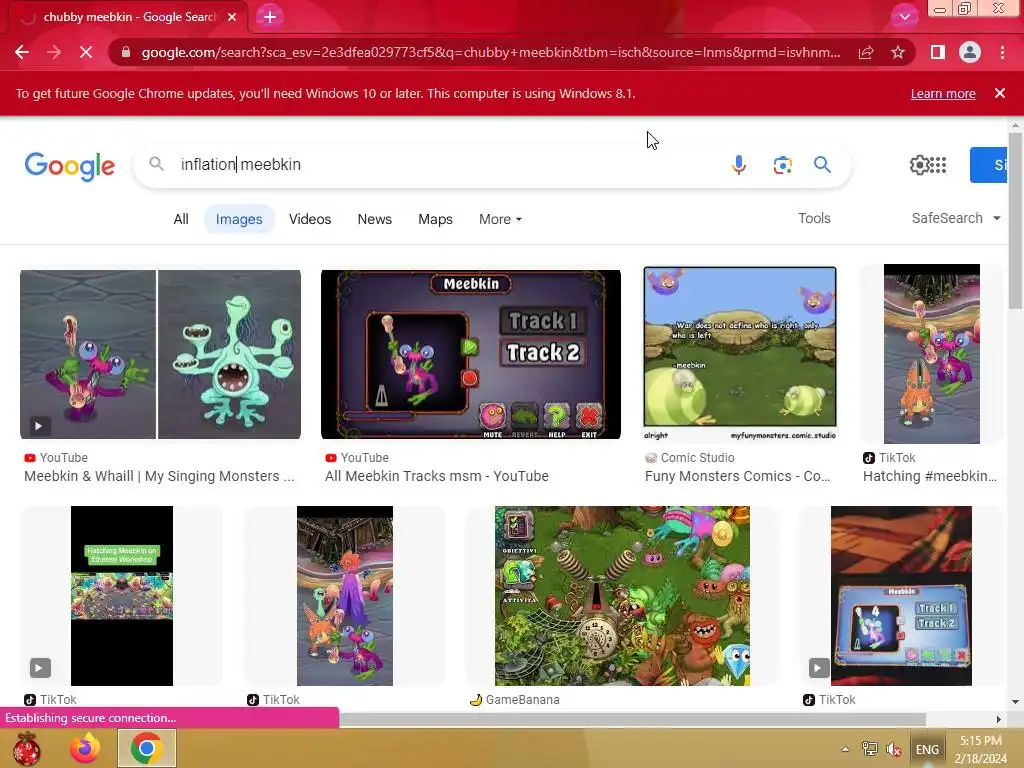The width and height of the screenshot is (1024, 768).
Task: Open the Chrome profile avatar
Action: click(x=970, y=52)
